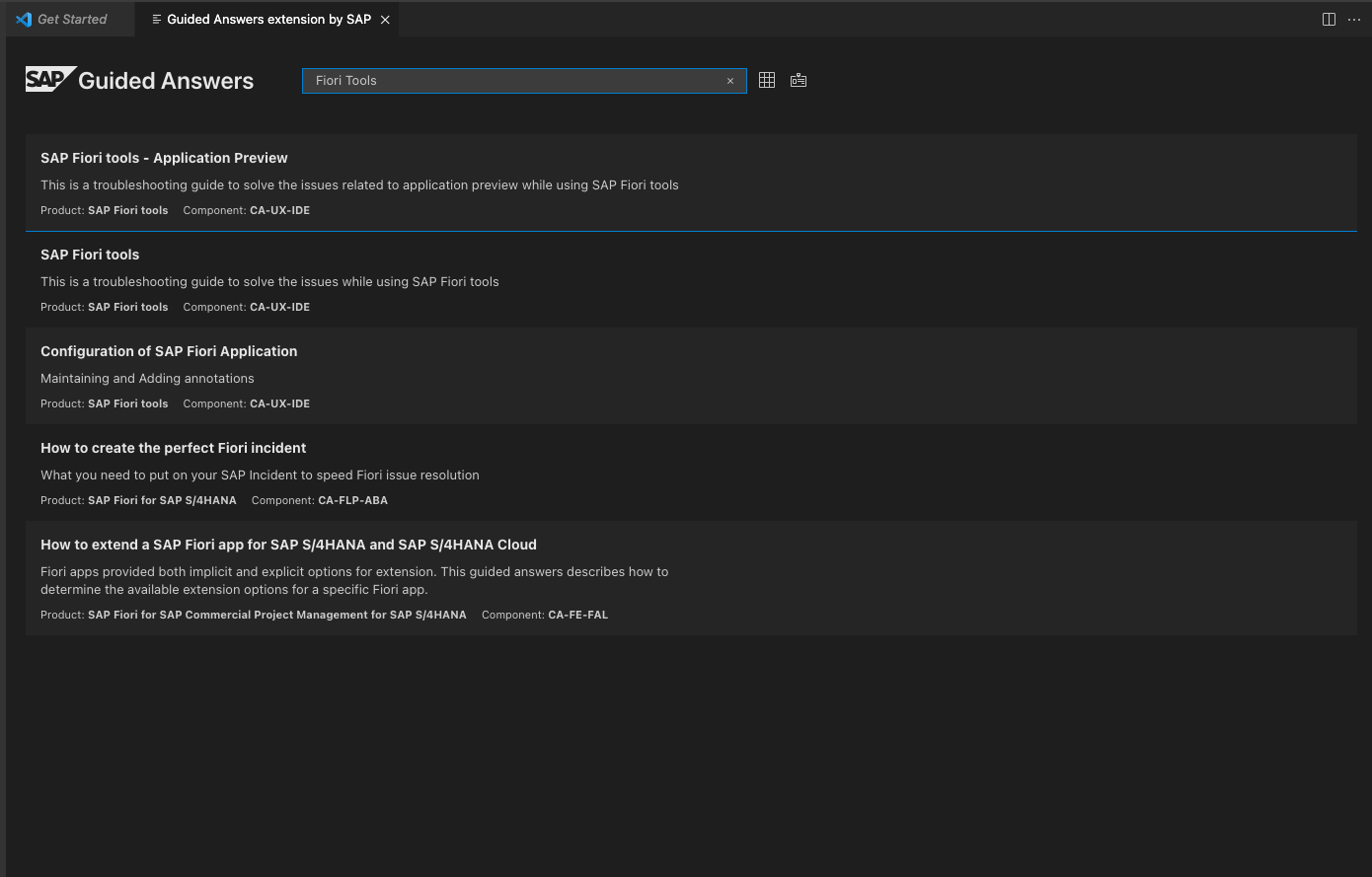Click the Guided Answers list icon on the tab
This screenshot has width=1372, height=877.
[156, 19]
